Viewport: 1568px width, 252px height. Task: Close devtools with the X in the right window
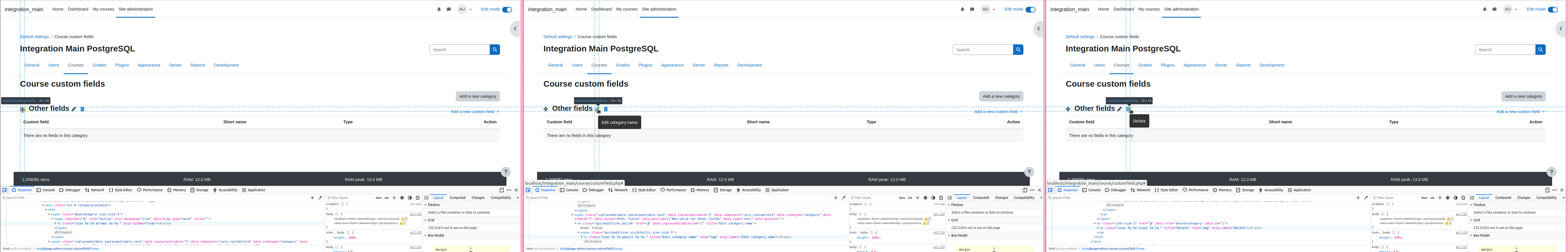point(1562,190)
